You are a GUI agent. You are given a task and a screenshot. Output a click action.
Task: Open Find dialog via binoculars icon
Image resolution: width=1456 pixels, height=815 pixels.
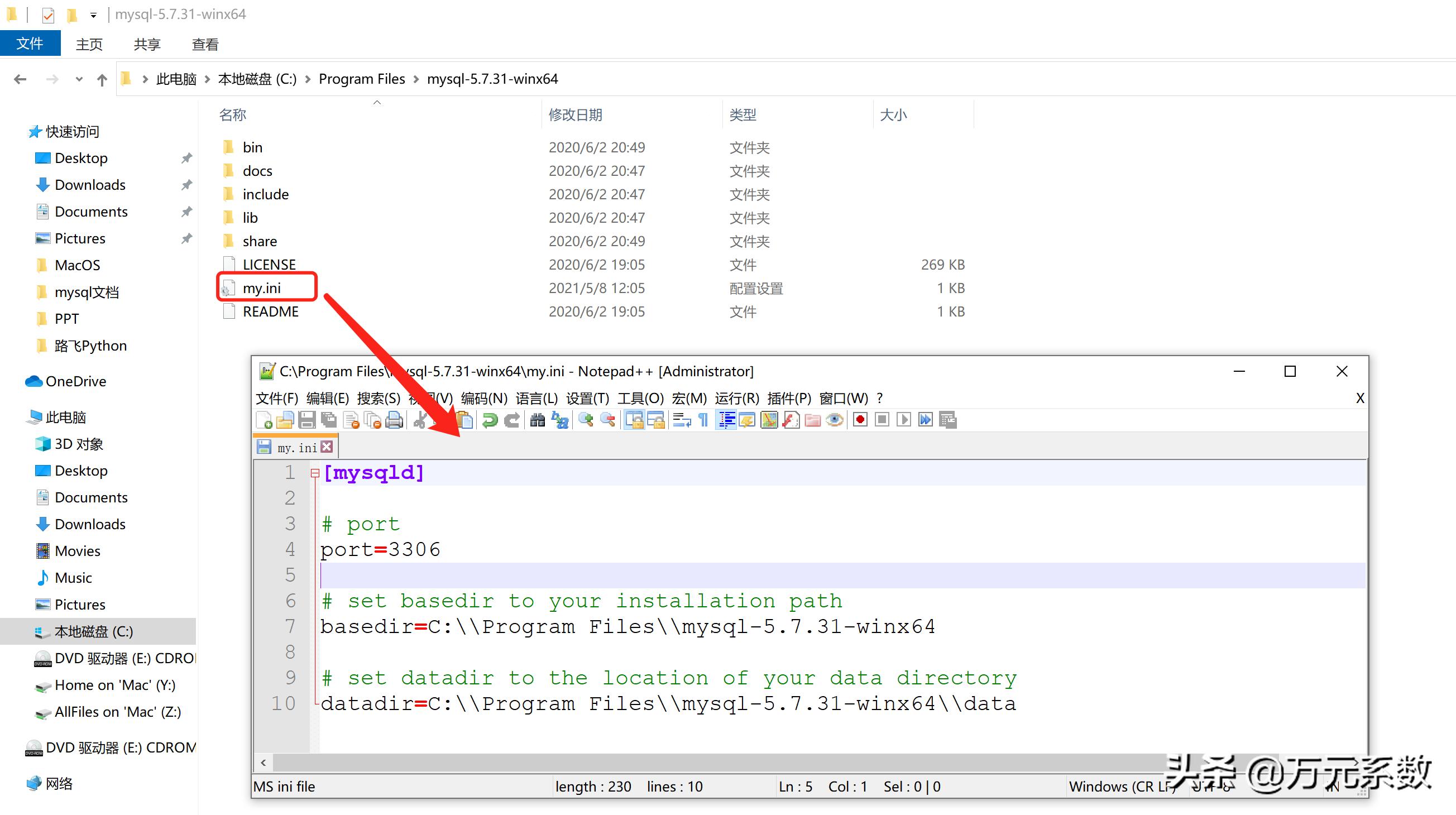tap(539, 419)
